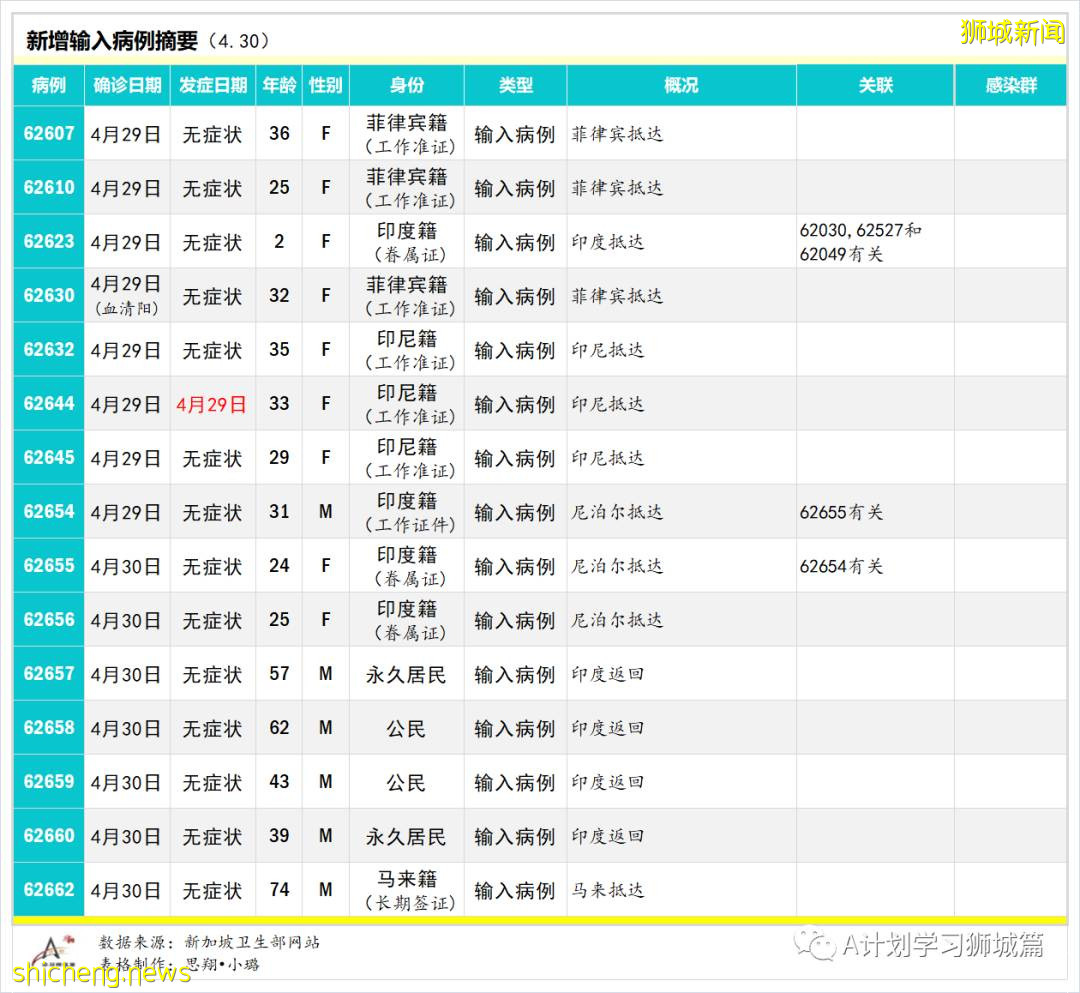
Task: Open the 身份 column tab
Action: (x=406, y=86)
